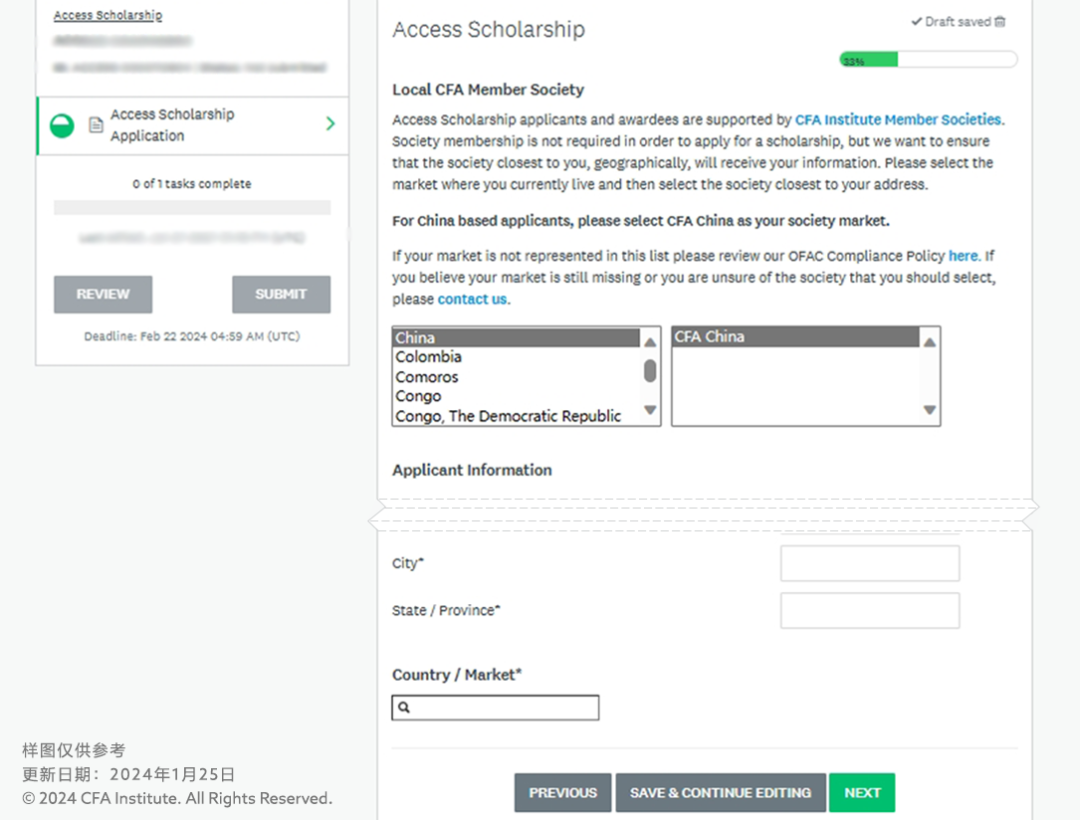Screen dimensions: 1080x820
Task: Click the trash icon beside Draft saved
Action: click(x=1000, y=22)
